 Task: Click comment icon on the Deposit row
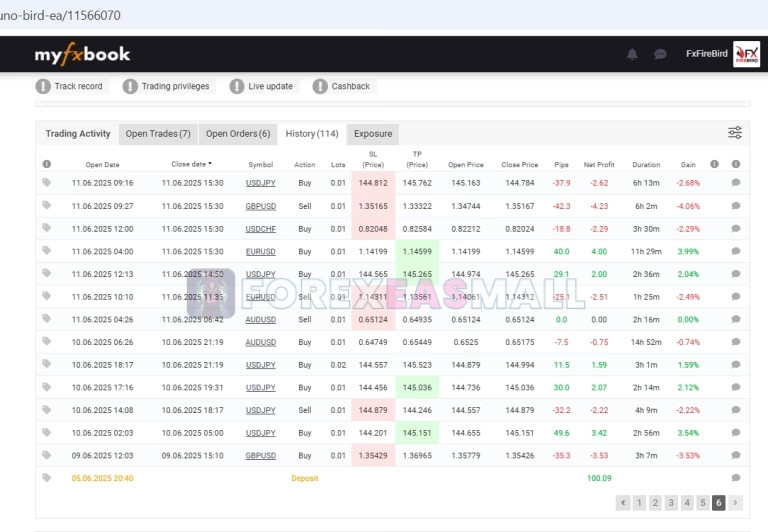pos(736,478)
